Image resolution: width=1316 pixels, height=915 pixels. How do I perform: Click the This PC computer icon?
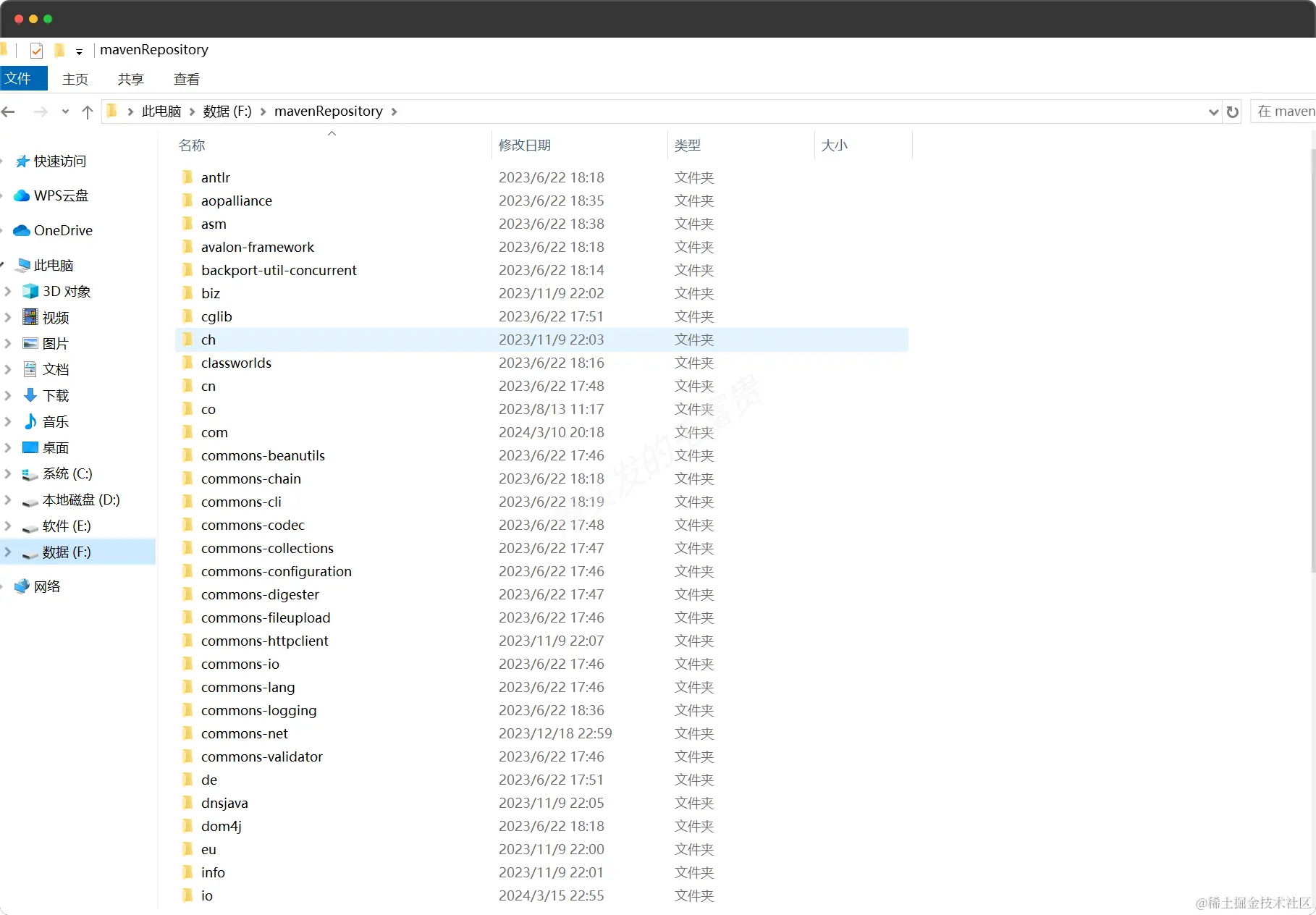24,265
